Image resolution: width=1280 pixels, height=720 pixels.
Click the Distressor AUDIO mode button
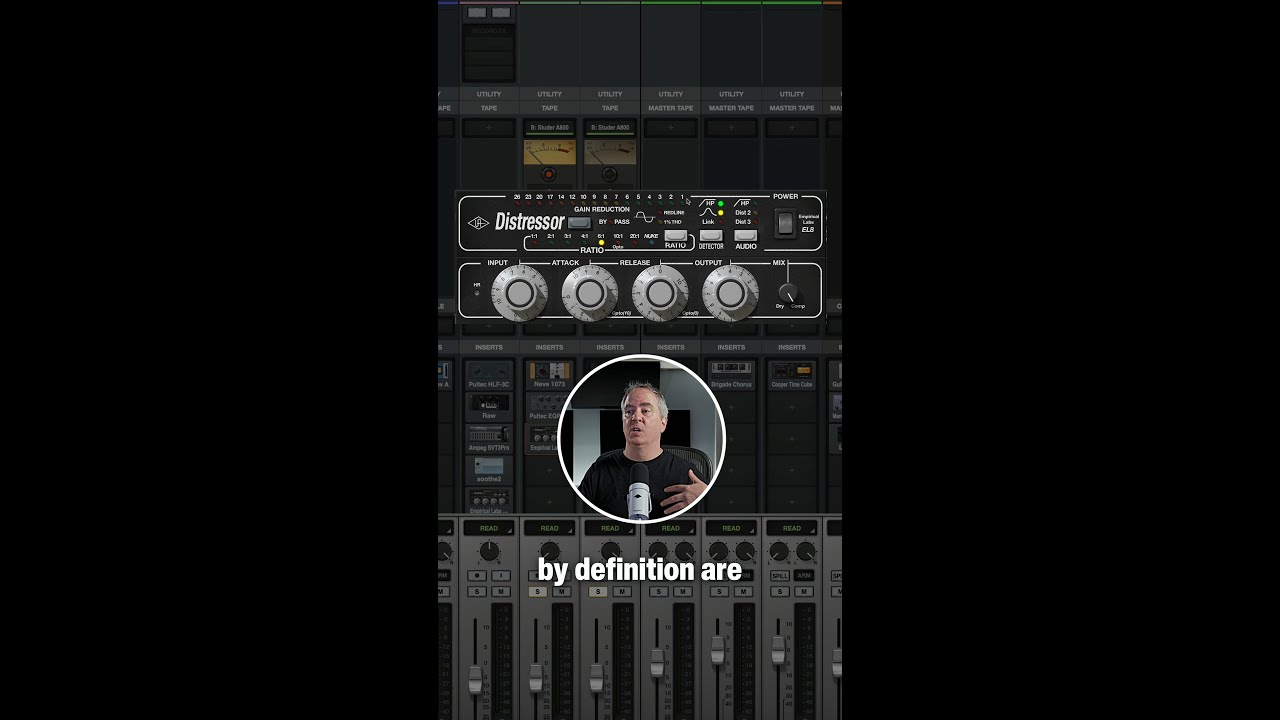pyautogui.click(x=746, y=235)
